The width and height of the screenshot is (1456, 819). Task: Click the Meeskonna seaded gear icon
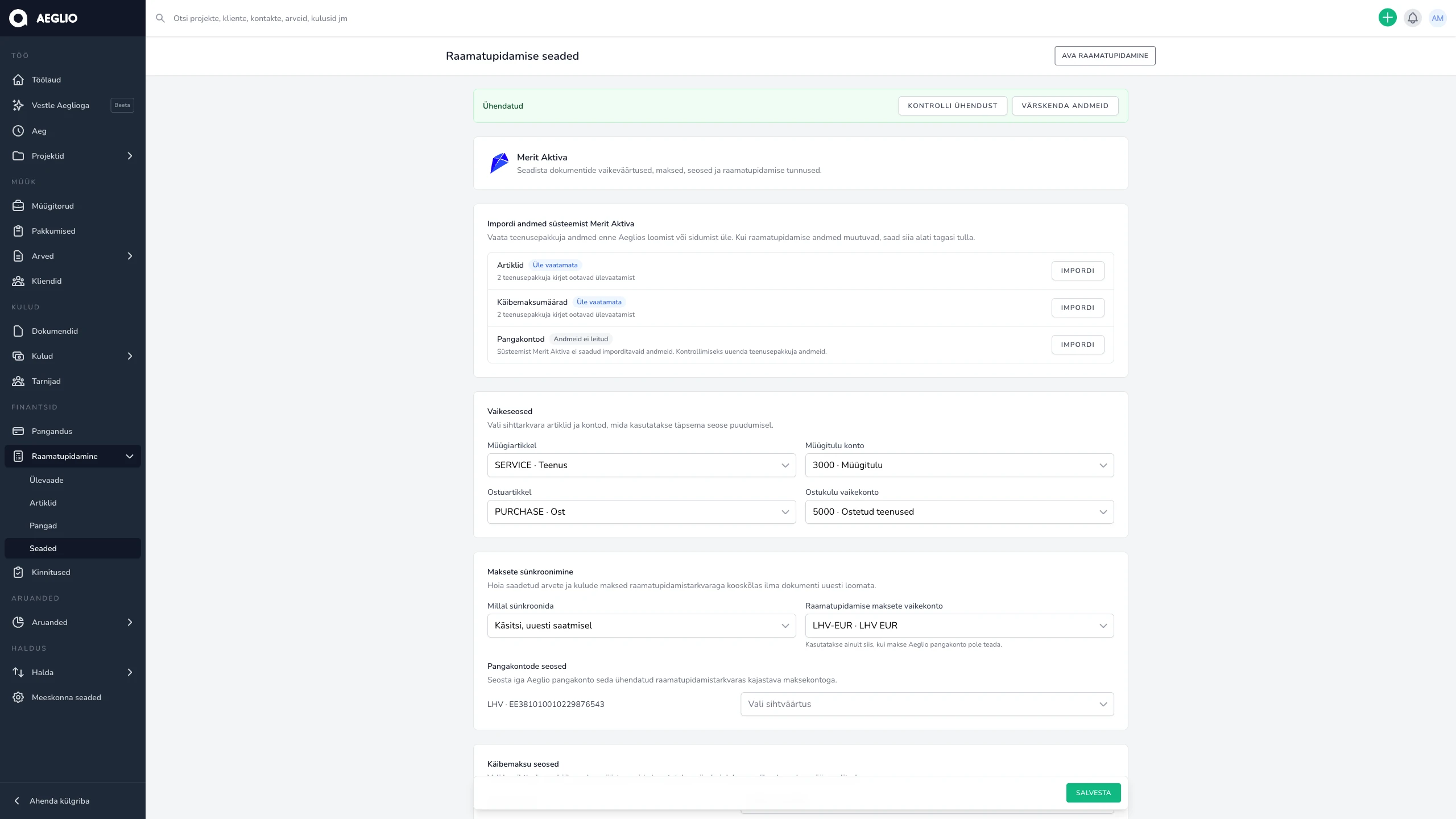tap(18, 697)
